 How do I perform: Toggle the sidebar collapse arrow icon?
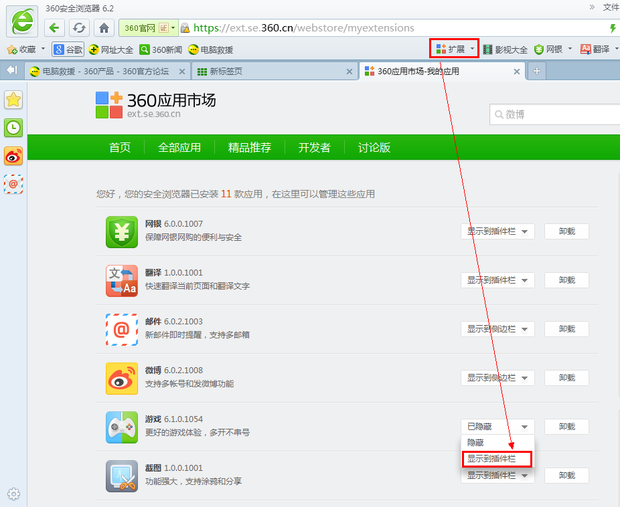pos(12,70)
